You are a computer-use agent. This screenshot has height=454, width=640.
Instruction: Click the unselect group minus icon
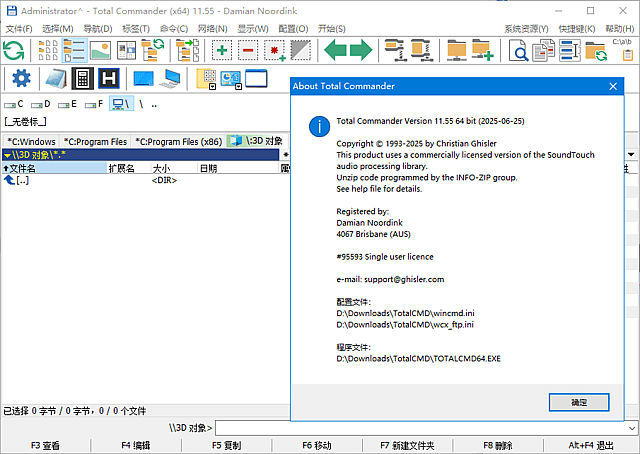tap(248, 51)
